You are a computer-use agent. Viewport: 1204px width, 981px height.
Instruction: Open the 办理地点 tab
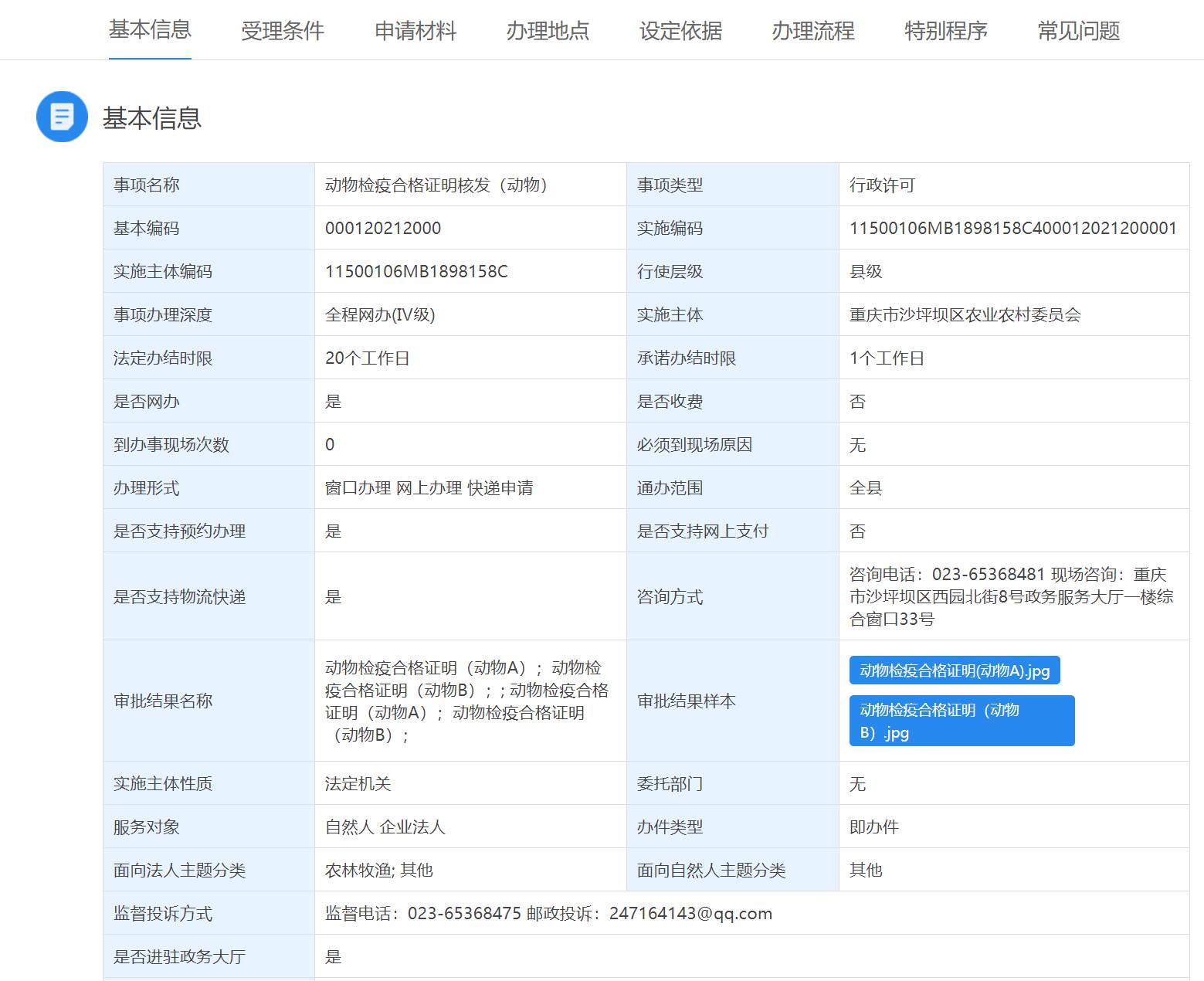click(x=548, y=30)
